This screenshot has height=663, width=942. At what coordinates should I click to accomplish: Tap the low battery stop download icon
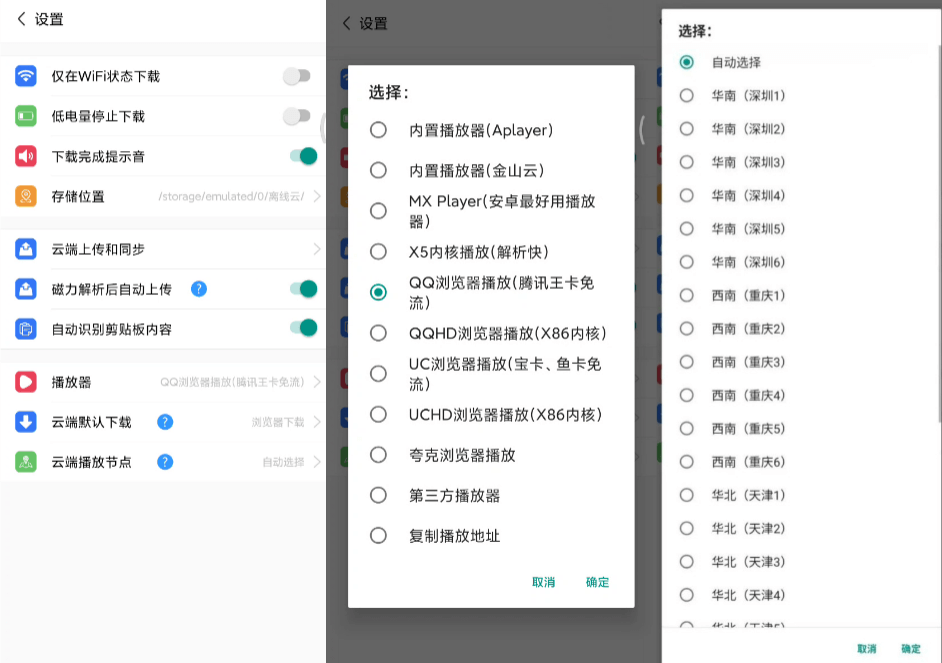(26, 116)
